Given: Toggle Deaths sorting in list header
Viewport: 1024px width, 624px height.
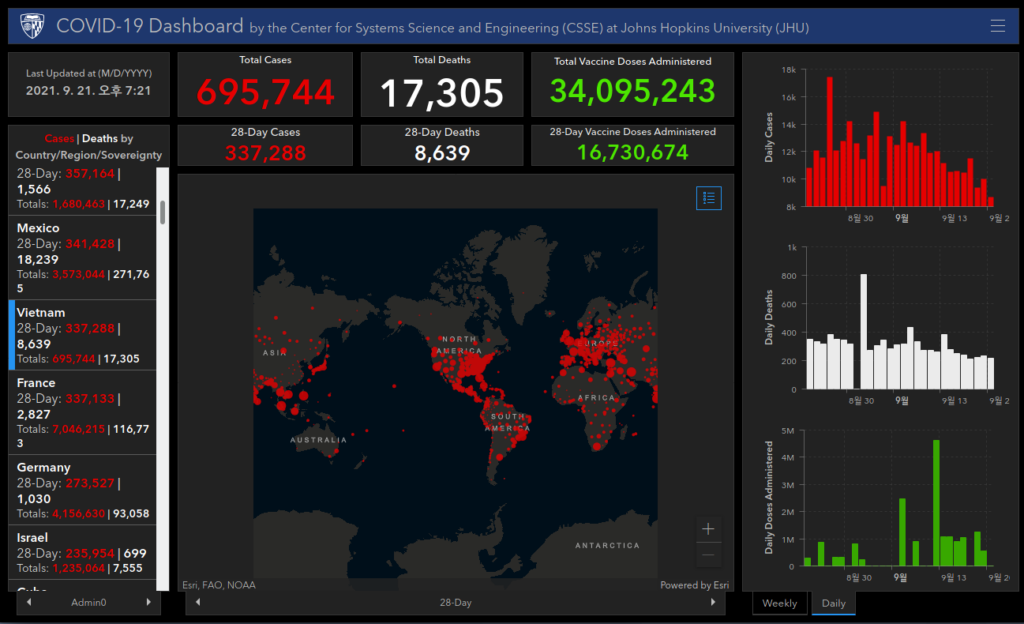Looking at the screenshot, I should [100, 138].
